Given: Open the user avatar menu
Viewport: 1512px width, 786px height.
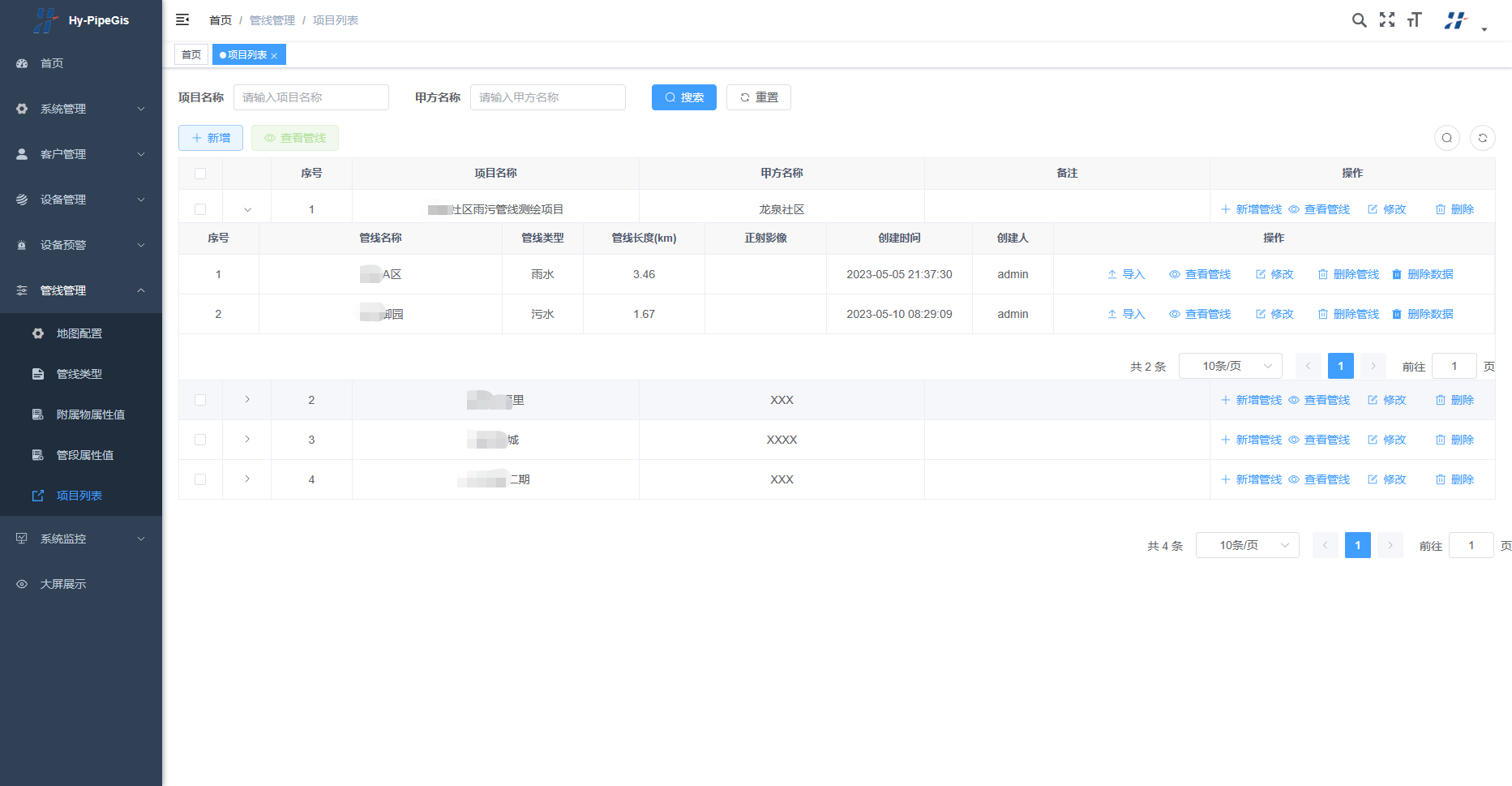Looking at the screenshot, I should point(1457,21).
